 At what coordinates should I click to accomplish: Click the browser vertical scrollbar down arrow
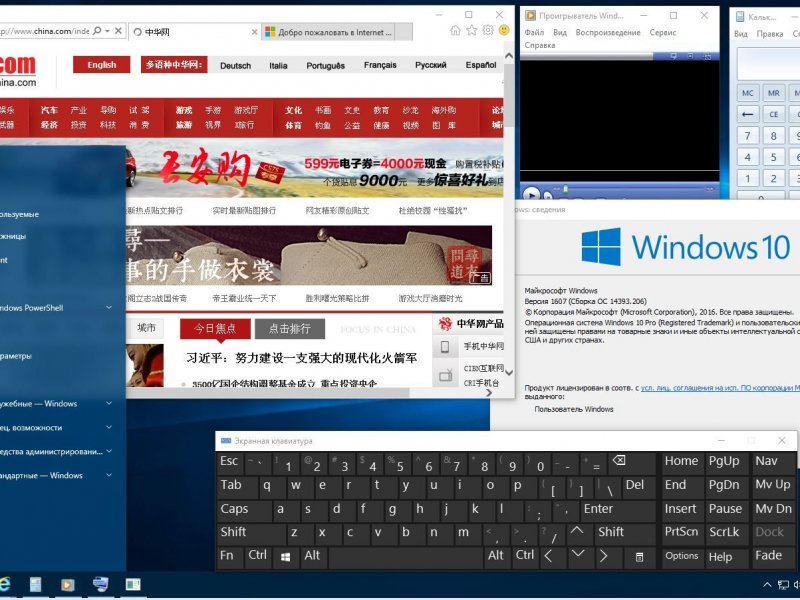click(x=509, y=372)
